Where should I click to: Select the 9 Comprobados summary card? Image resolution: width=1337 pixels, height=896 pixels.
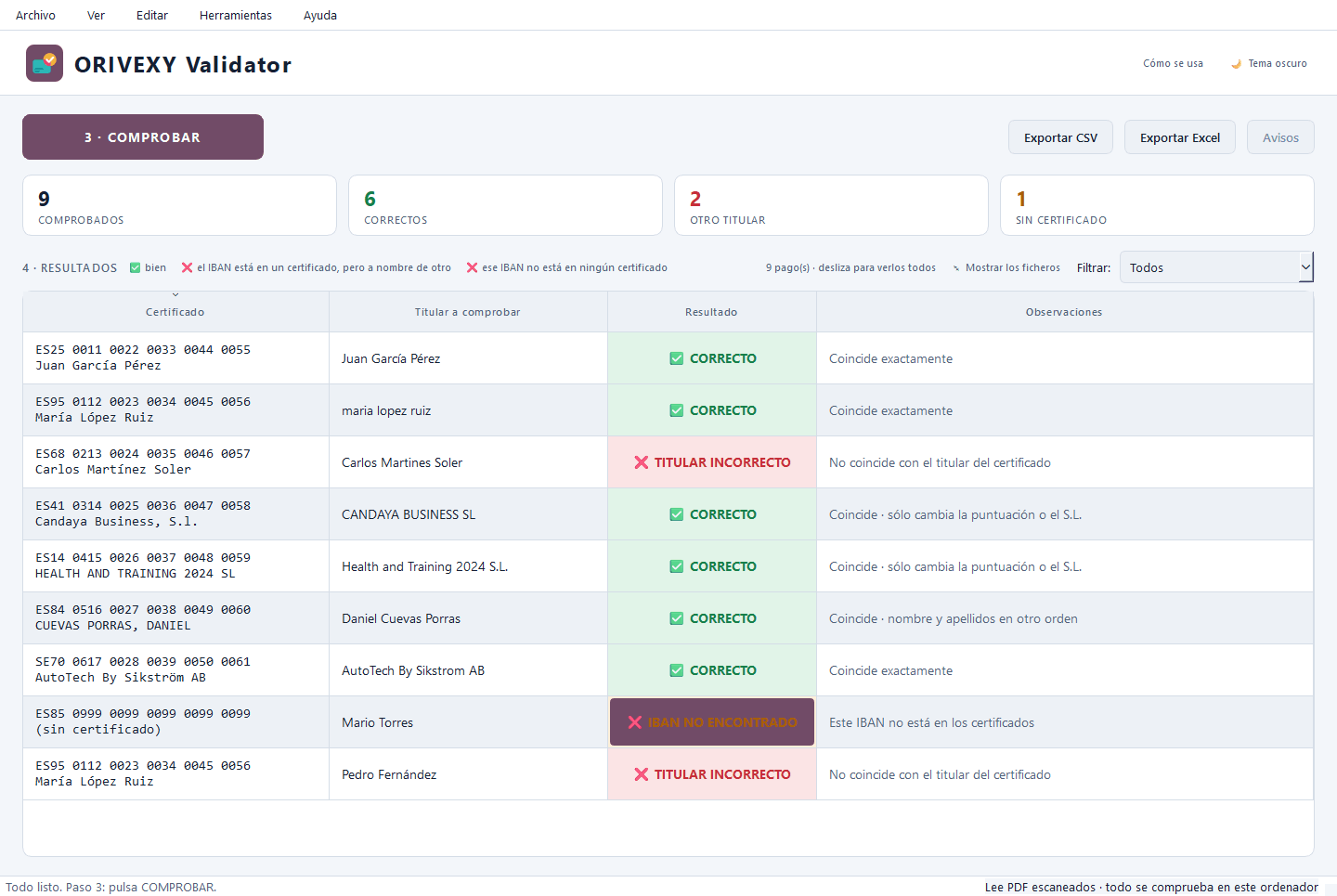click(179, 205)
